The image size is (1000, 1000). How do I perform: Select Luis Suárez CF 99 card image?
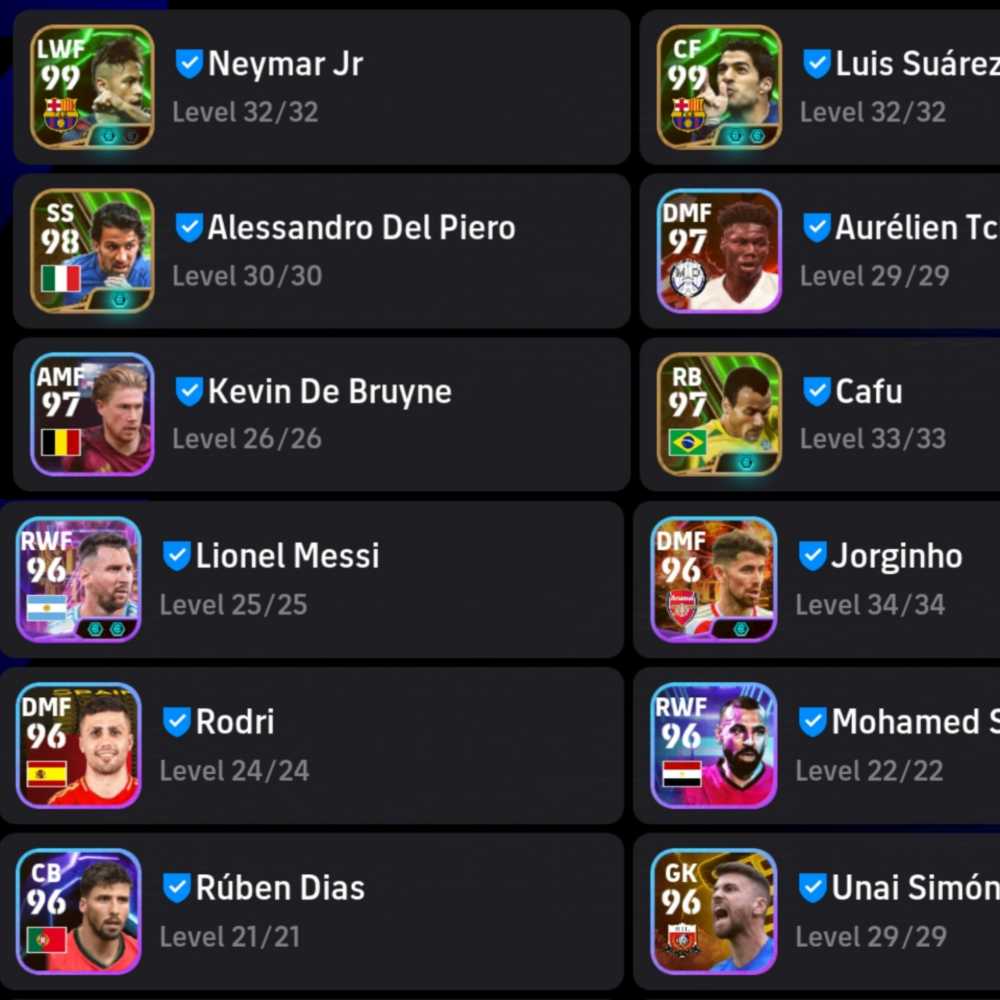[719, 87]
